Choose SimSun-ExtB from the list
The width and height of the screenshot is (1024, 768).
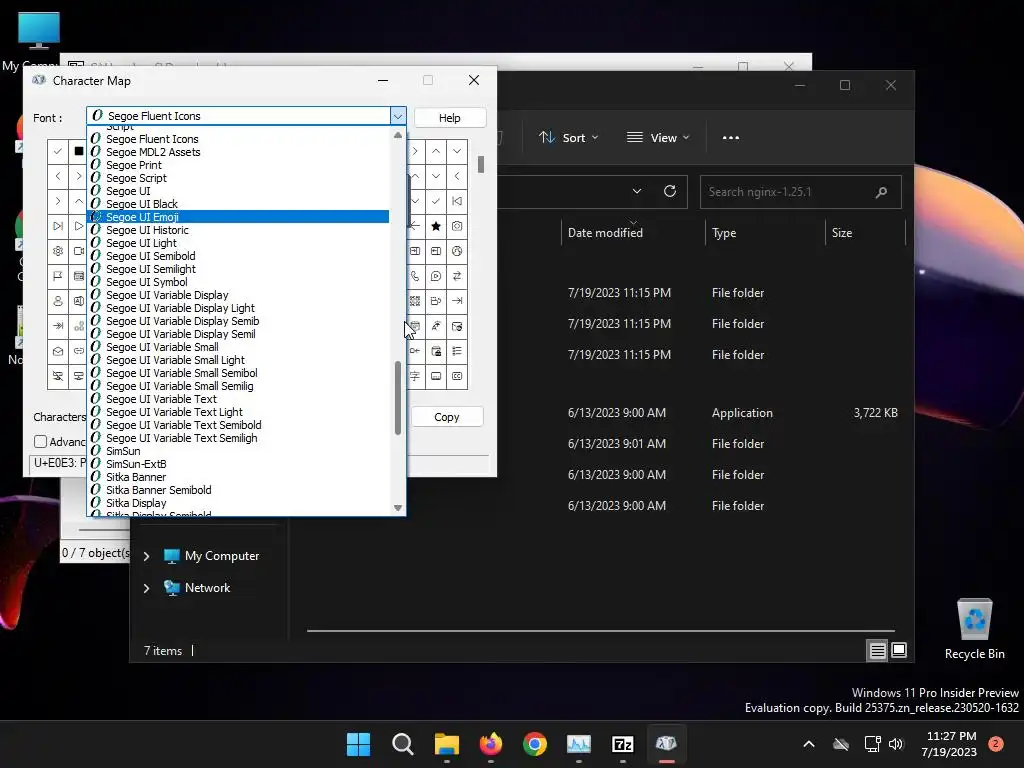pos(238,464)
